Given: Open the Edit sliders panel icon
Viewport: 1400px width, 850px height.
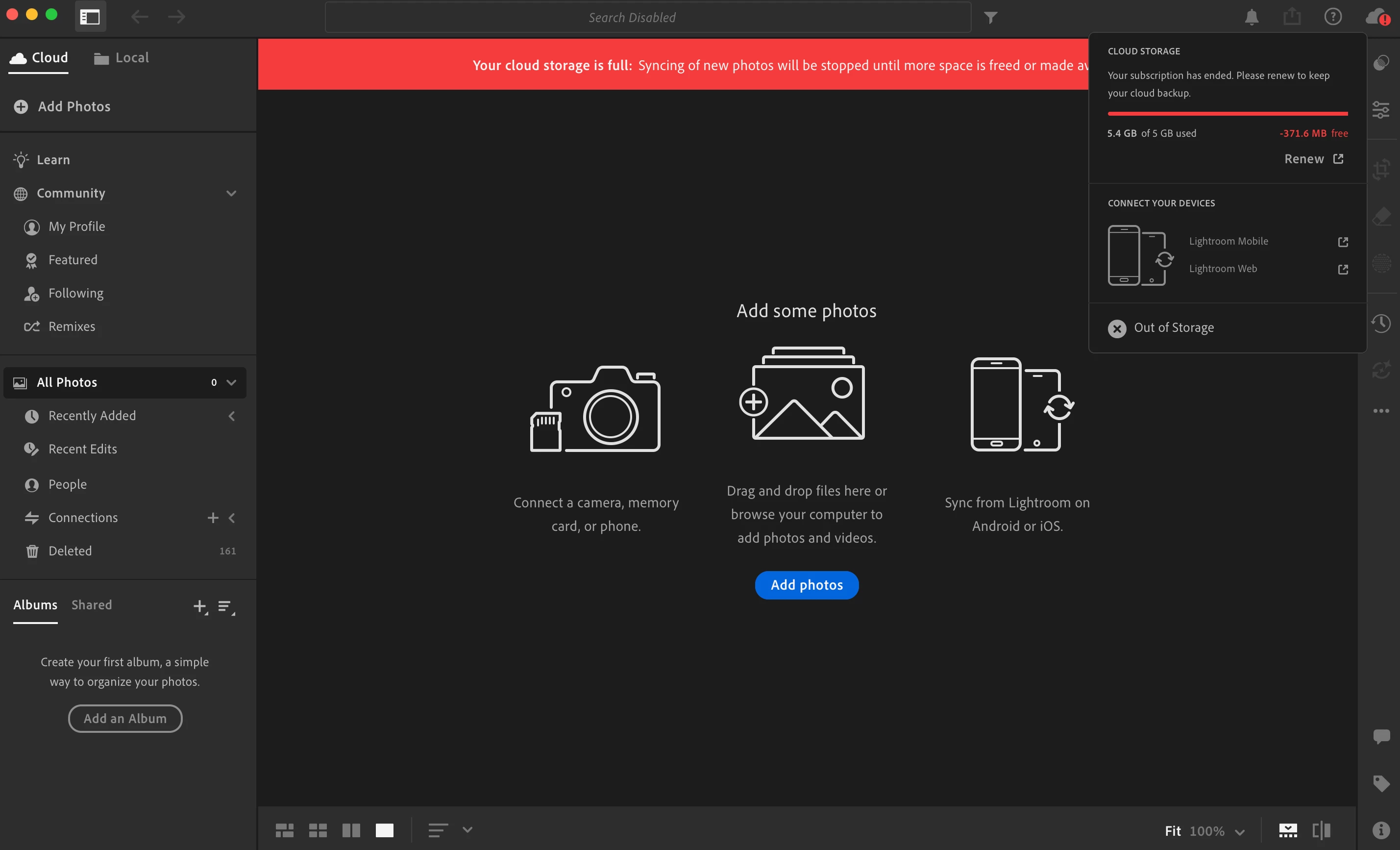Looking at the screenshot, I should pyautogui.click(x=1381, y=109).
